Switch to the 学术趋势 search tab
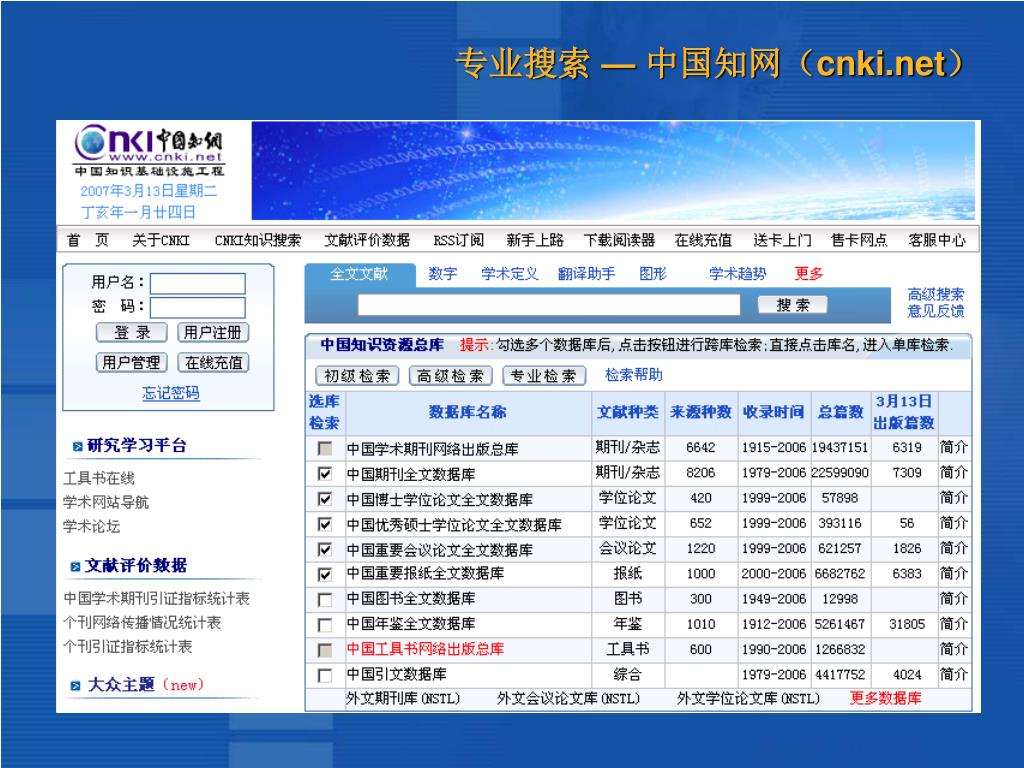Viewport: 1024px width, 768px height. (x=738, y=274)
